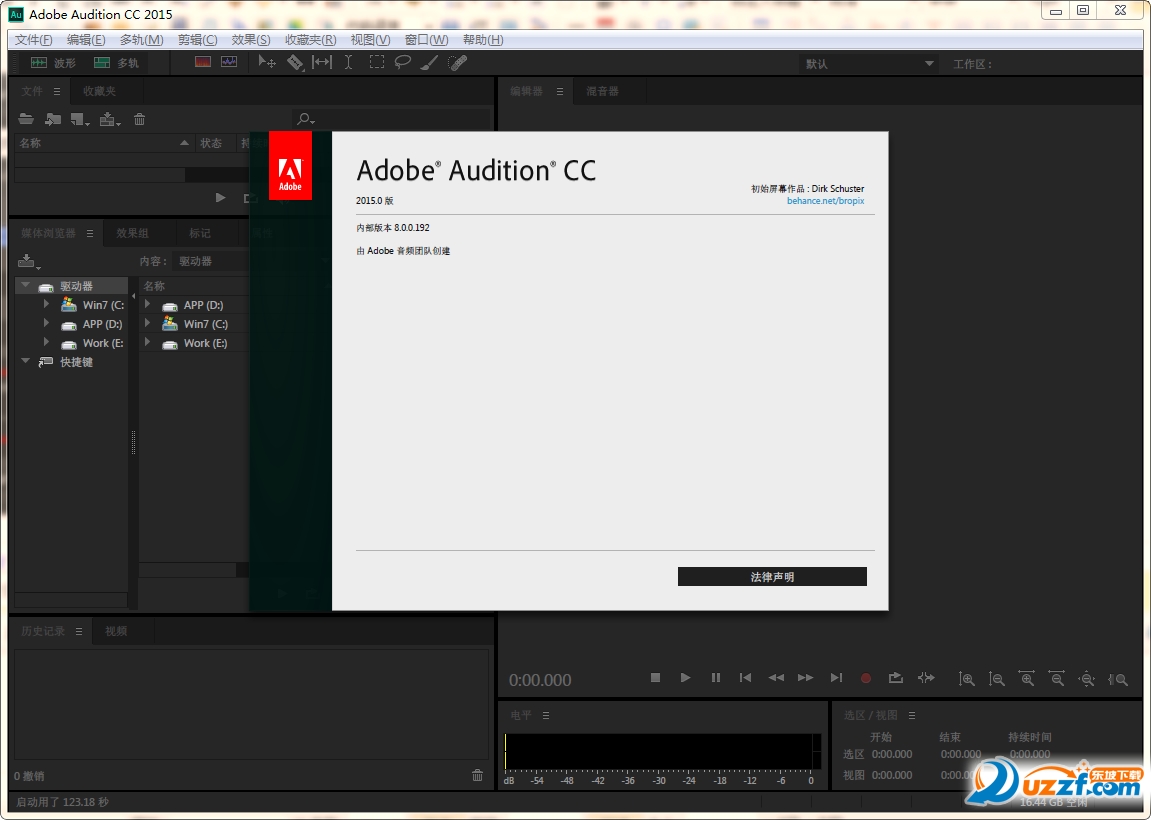The height and width of the screenshot is (820, 1151).
Task: Toggle the skip selection transport button
Action: (x=926, y=678)
